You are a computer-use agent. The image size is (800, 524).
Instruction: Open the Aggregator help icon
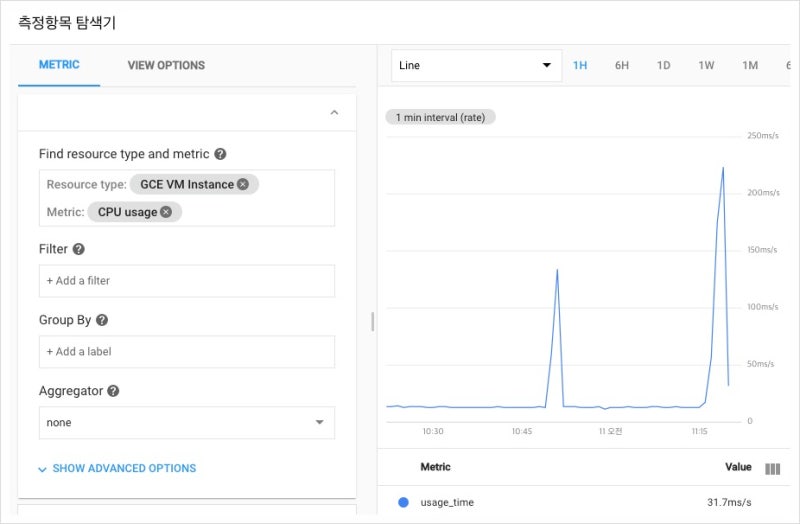(x=113, y=391)
